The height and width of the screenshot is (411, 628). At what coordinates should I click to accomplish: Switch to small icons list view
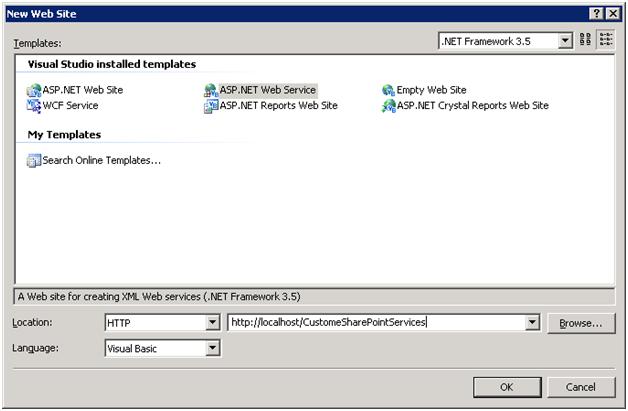click(x=606, y=40)
